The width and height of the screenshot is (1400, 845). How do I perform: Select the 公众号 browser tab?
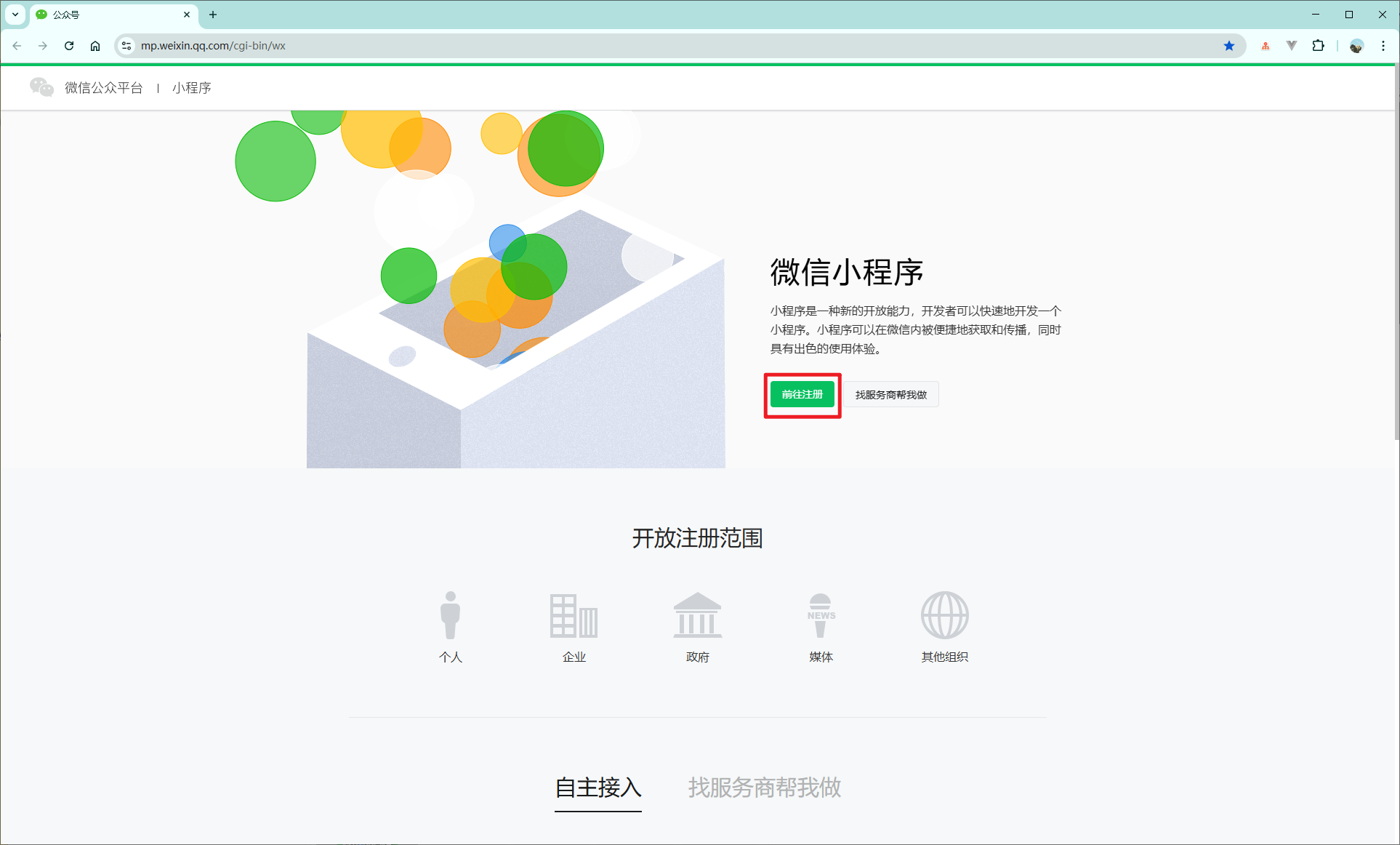point(114,15)
